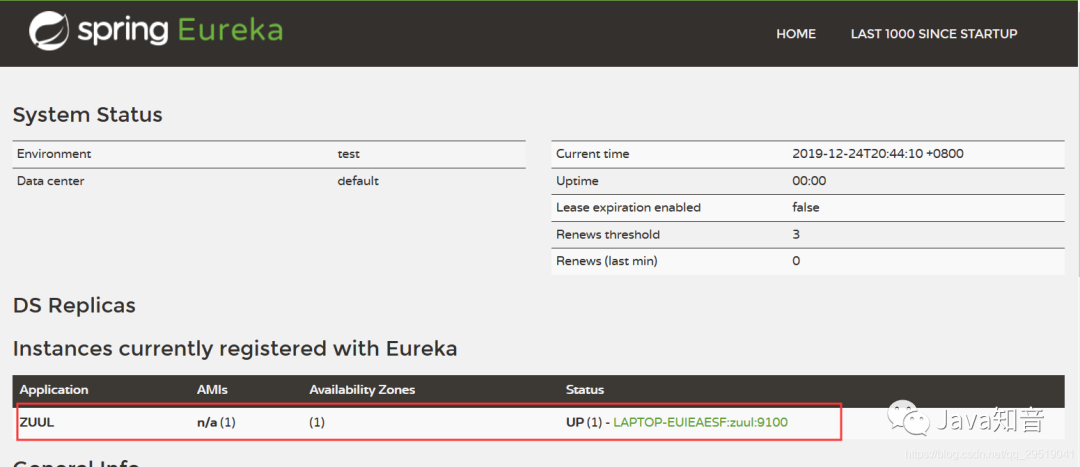The height and width of the screenshot is (467, 1080).
Task: Select the 'test' environment value
Action: [349, 154]
